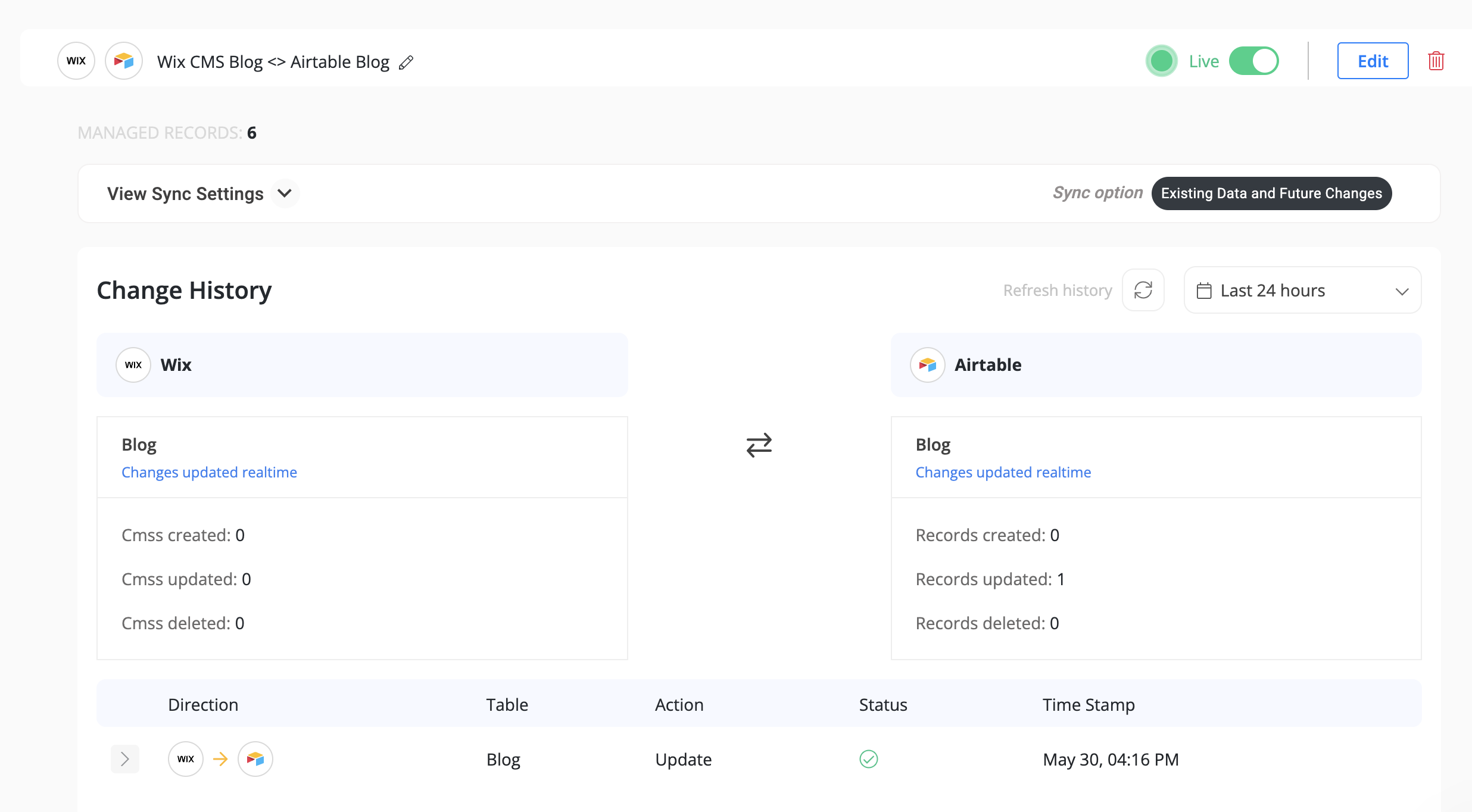Image resolution: width=1472 pixels, height=812 pixels.
Task: Open the Last 24 hours dropdown
Action: 1303,290
